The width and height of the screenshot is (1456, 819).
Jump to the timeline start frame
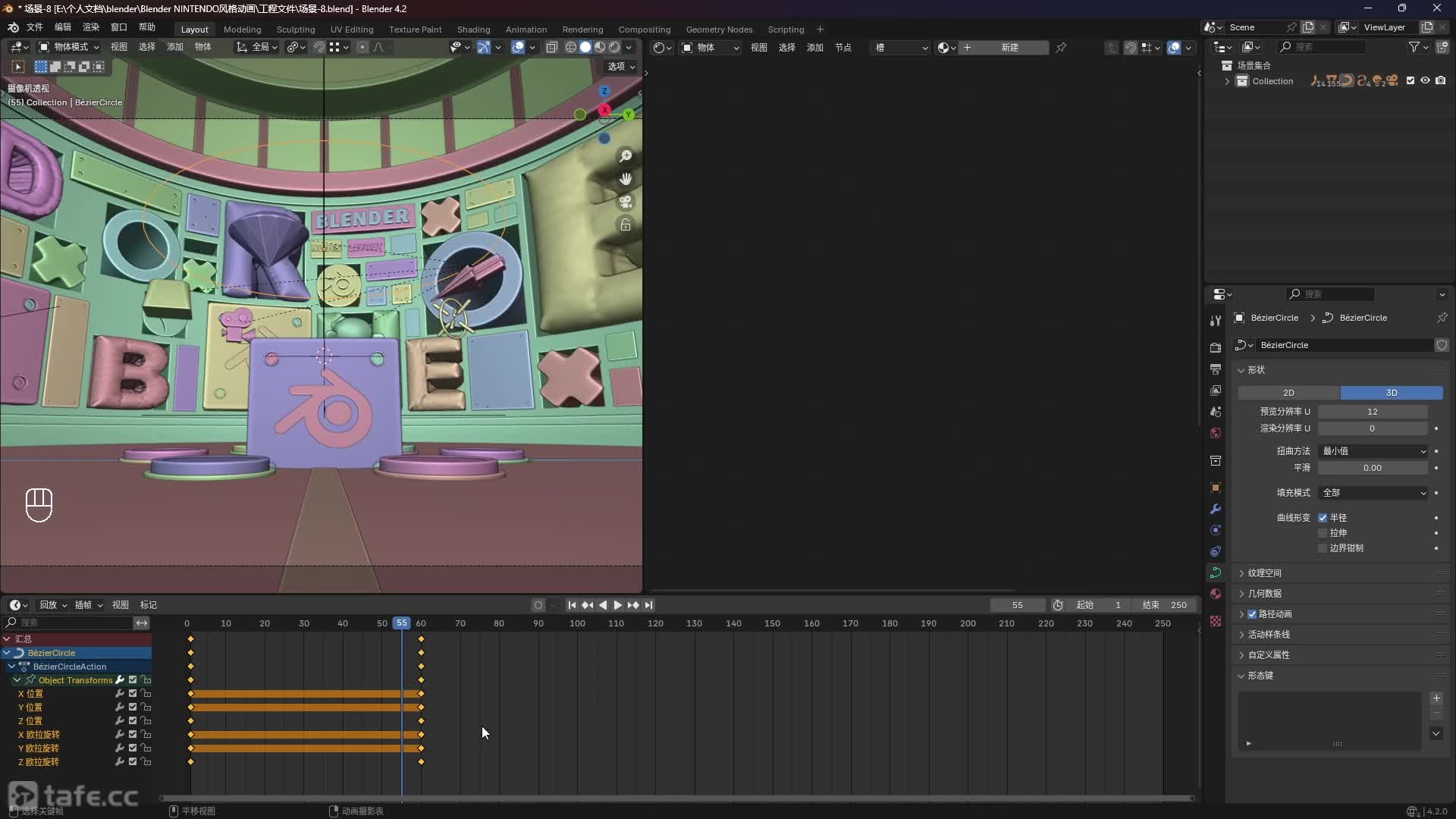[572, 605]
